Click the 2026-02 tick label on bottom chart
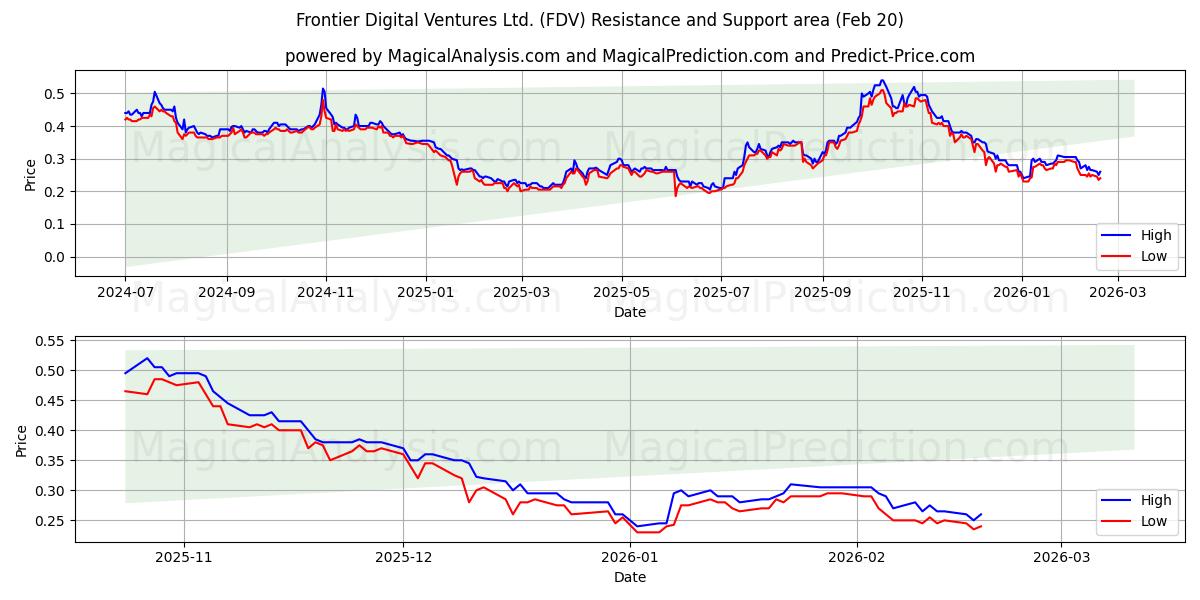The width and height of the screenshot is (1200, 600). (x=858, y=557)
